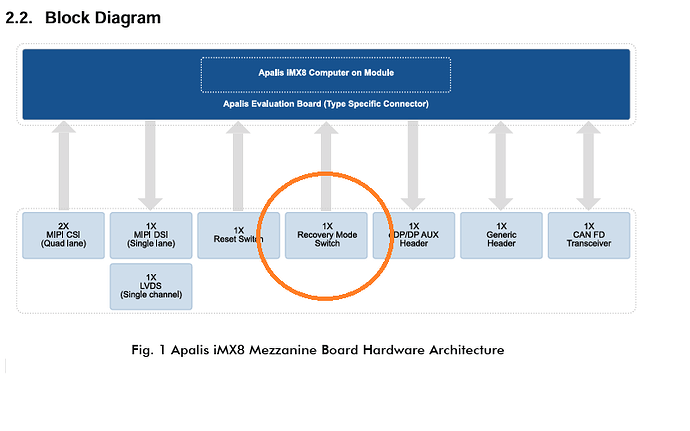Image resolution: width=690 pixels, height=431 pixels.
Task: Click the double arrow above Generic Header
Action: [x=501, y=166]
